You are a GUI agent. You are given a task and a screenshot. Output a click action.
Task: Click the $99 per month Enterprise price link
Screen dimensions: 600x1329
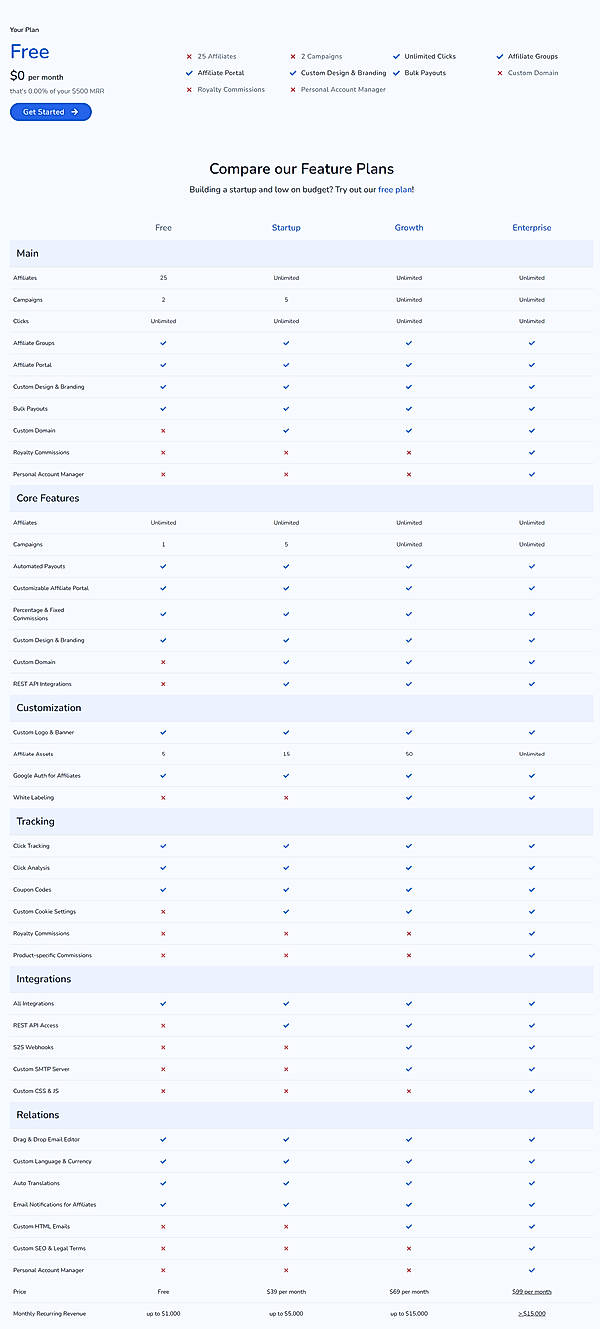[x=531, y=1291]
